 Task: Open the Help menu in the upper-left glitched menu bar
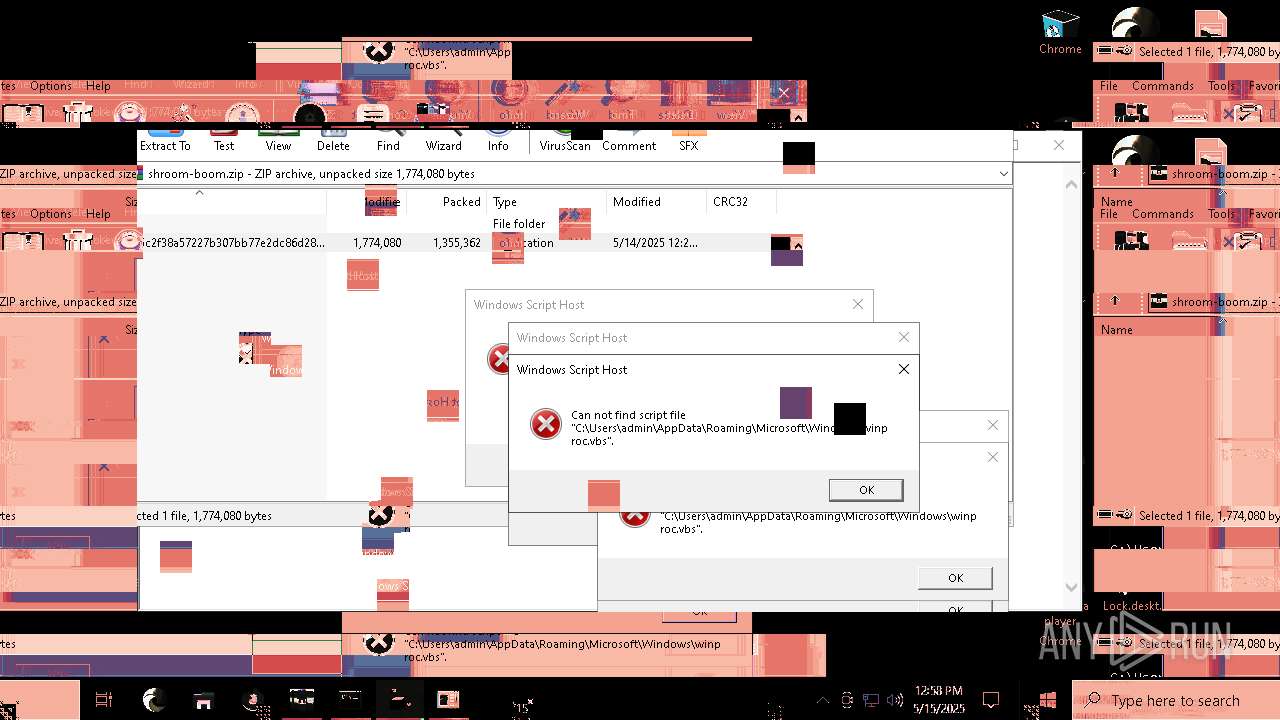[98, 86]
